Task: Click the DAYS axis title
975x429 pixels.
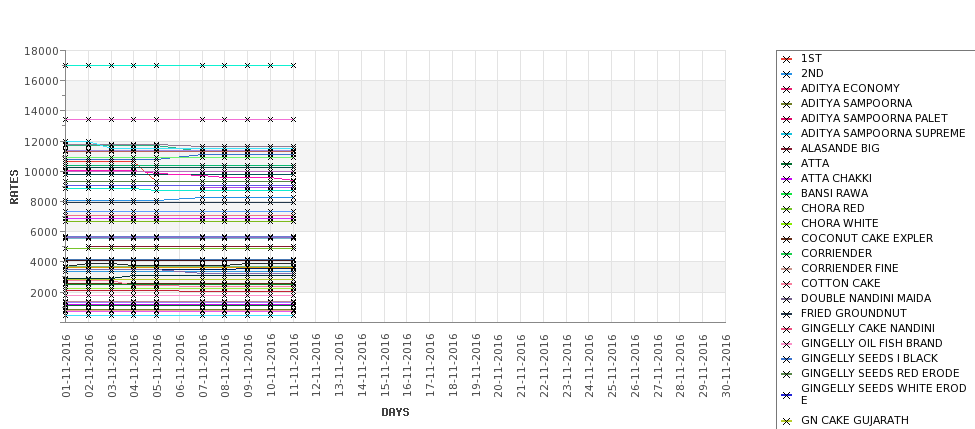Action: pos(395,412)
